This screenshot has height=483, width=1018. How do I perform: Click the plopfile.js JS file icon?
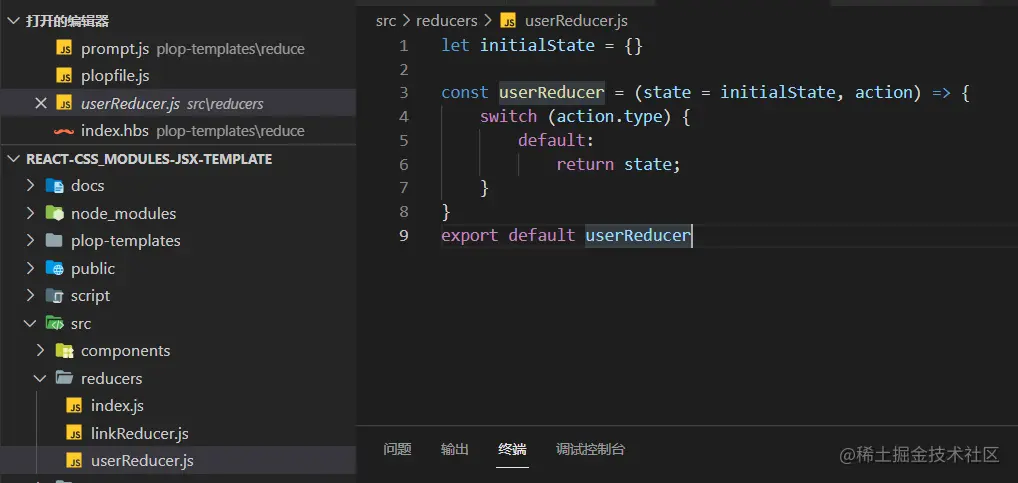tap(64, 76)
